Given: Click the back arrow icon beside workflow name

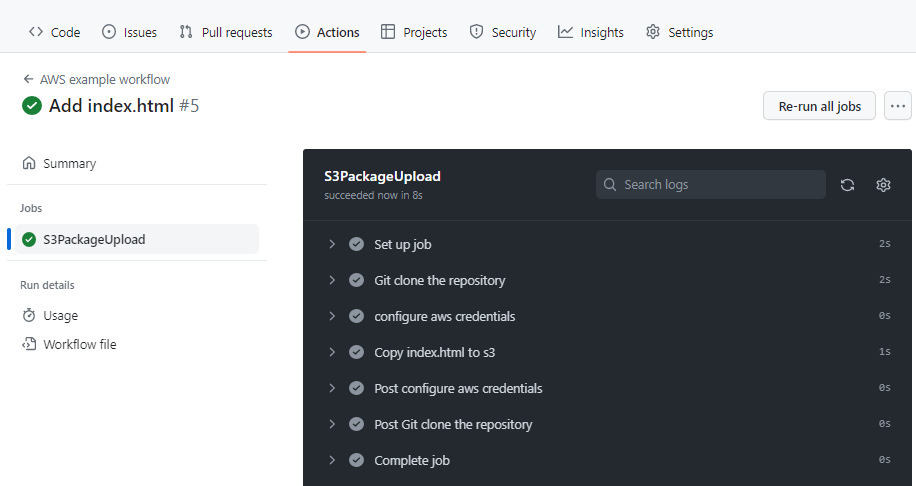Looking at the screenshot, I should click(28, 79).
